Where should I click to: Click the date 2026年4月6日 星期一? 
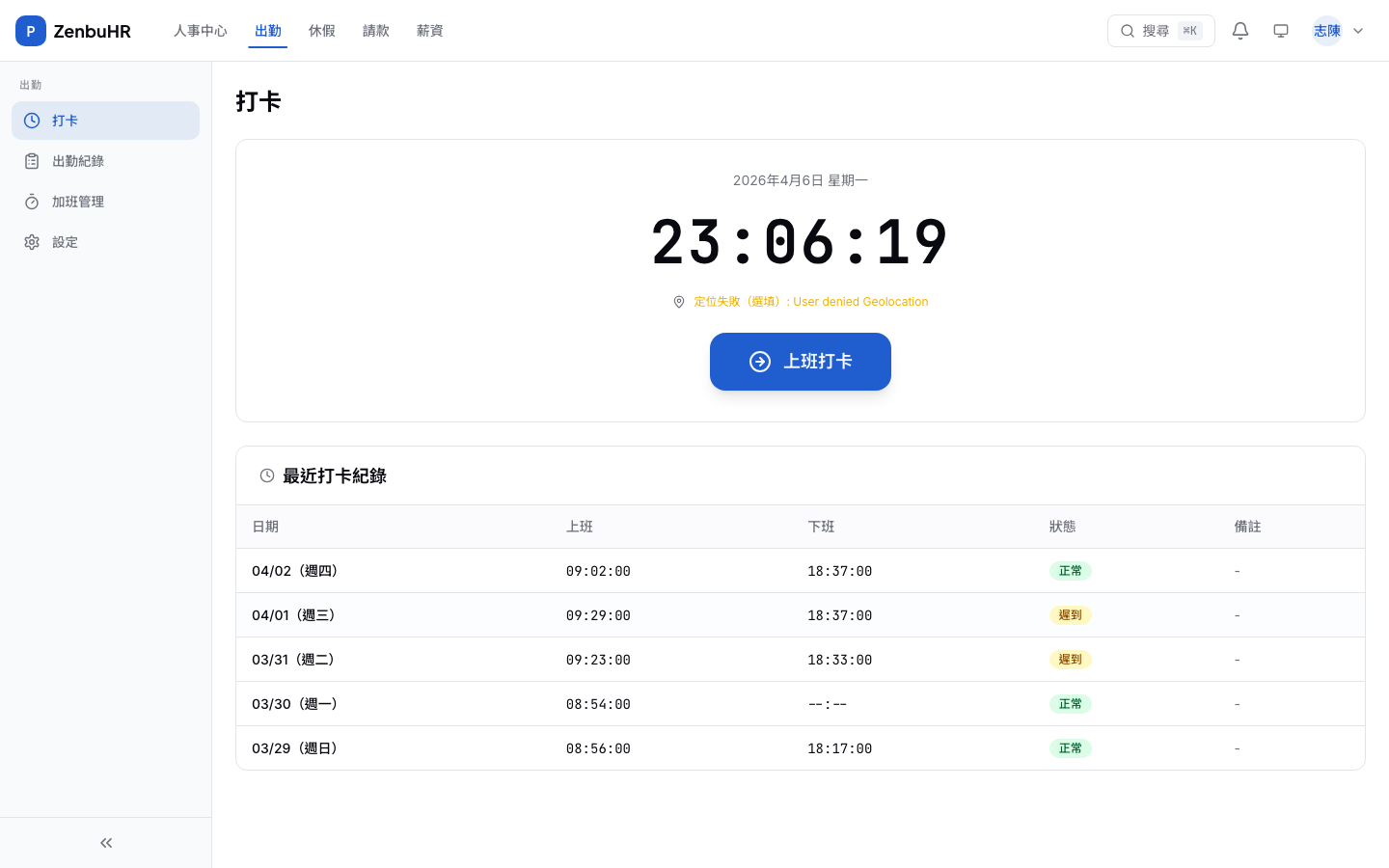coord(801,180)
